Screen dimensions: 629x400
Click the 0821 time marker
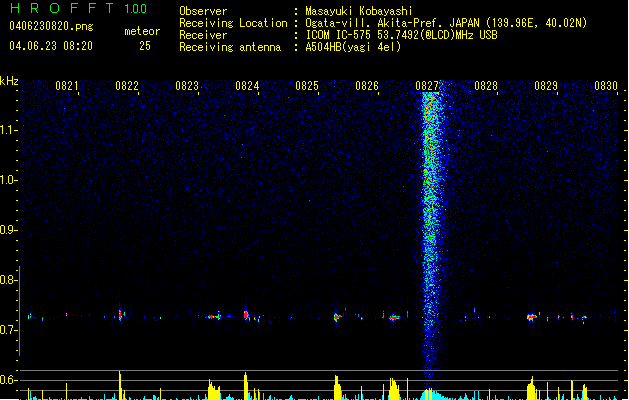[67, 86]
